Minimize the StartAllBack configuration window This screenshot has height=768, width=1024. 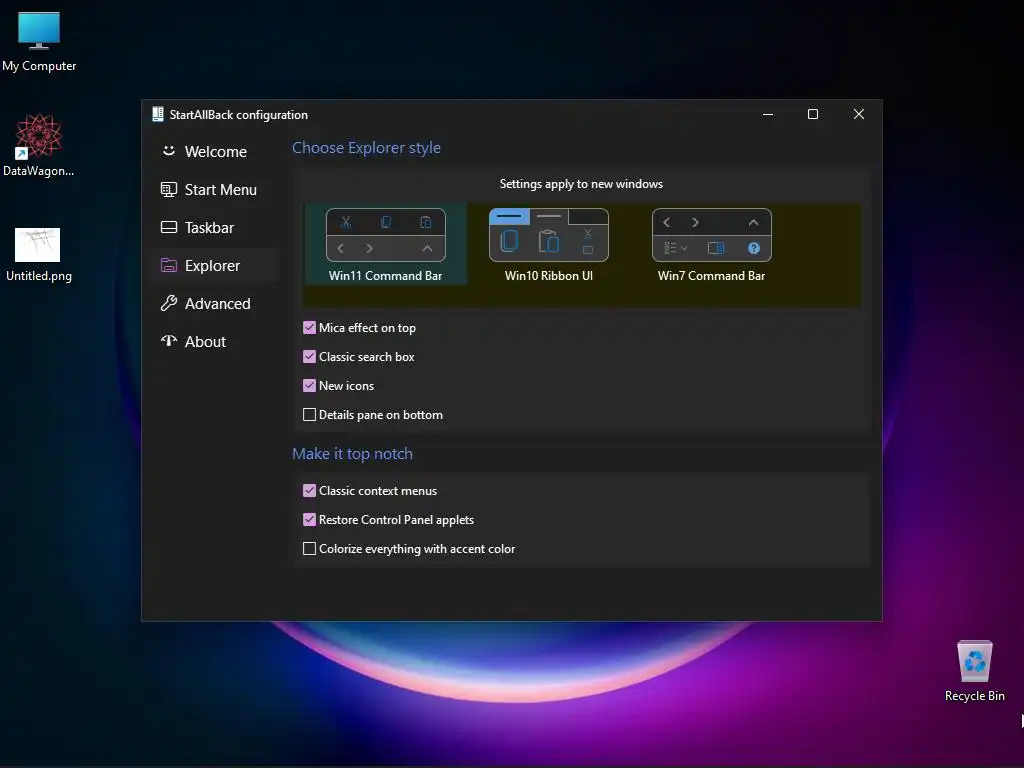click(x=768, y=114)
